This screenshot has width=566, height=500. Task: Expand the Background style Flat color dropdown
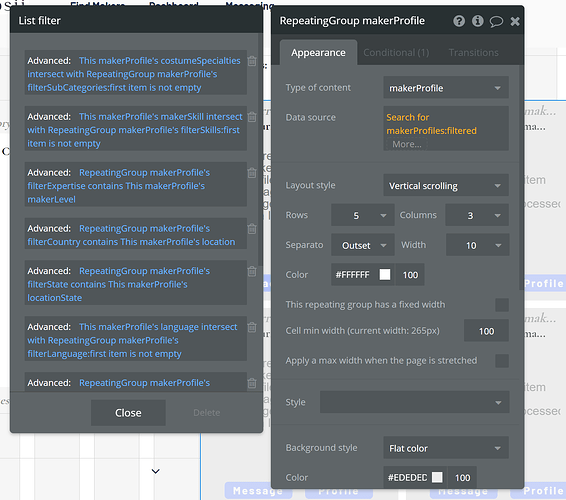point(446,448)
